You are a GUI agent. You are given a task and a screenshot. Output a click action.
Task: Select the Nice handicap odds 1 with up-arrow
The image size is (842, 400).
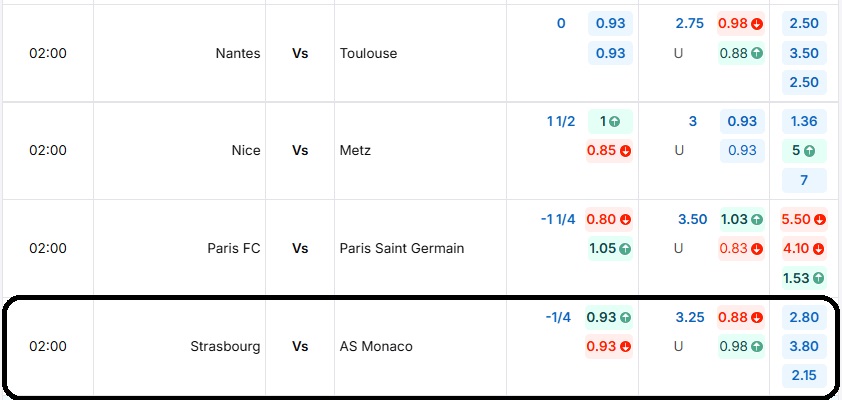click(x=610, y=121)
